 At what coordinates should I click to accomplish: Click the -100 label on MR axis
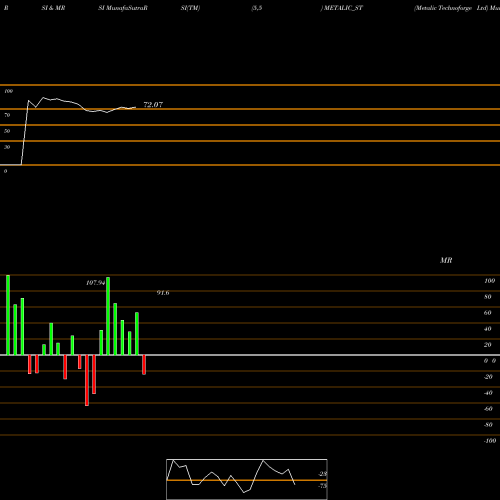coord(490,441)
